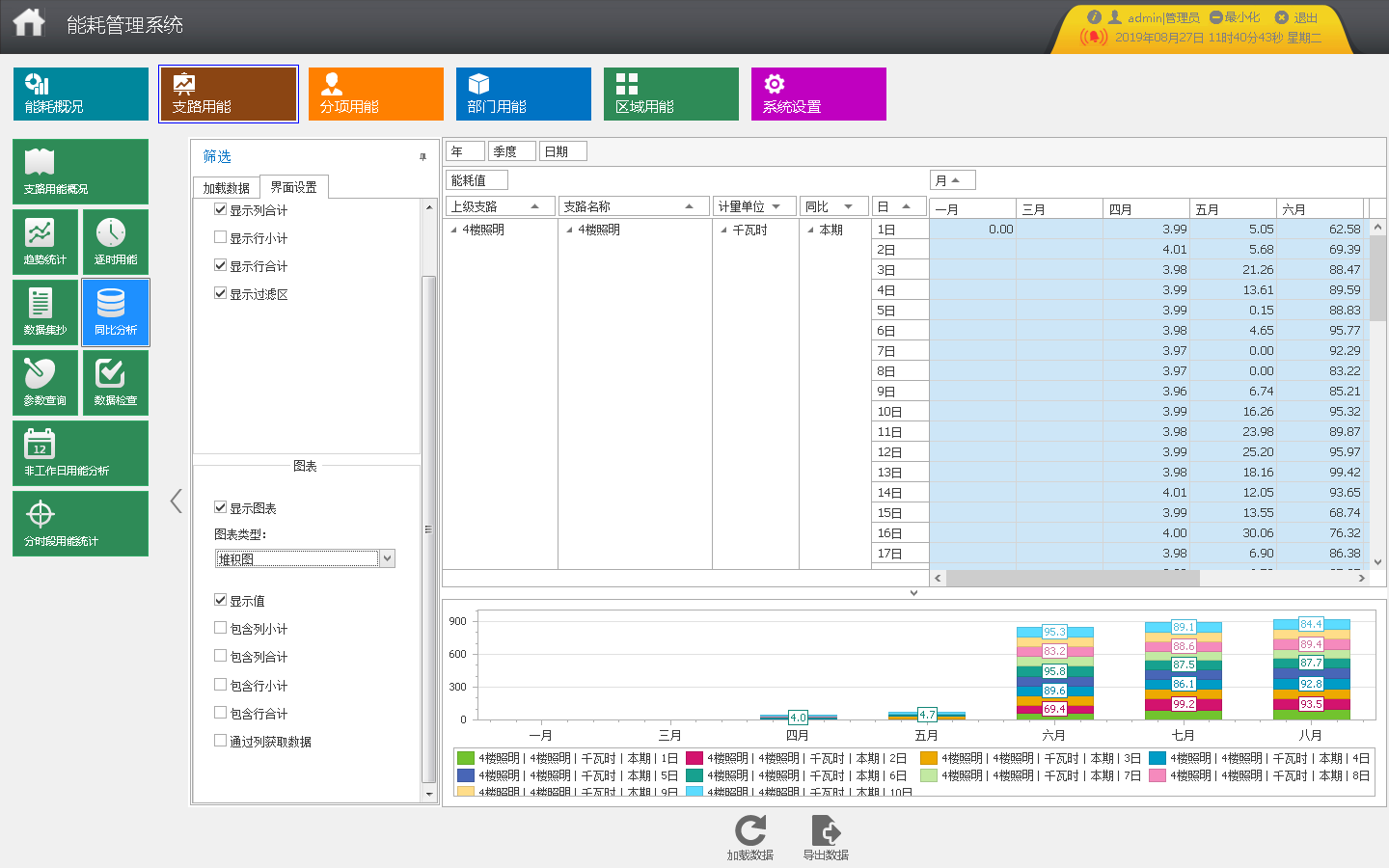
Task: Open the 计量单位 column filter dropdown
Action: (x=776, y=206)
